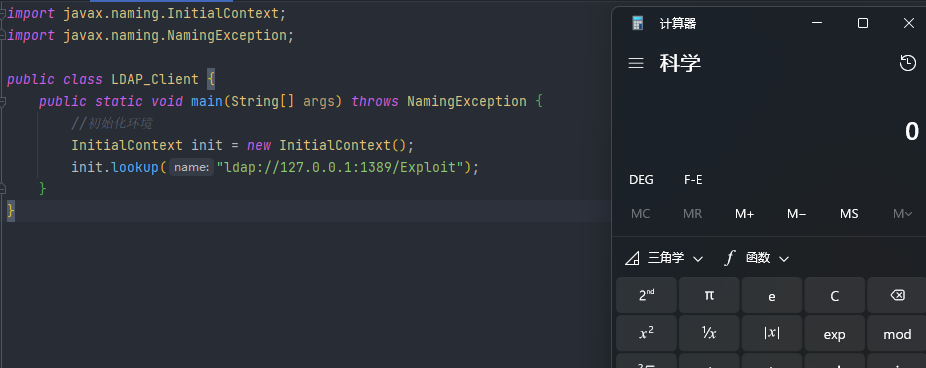Minimize the calculator window
The image size is (926, 368).
click(x=817, y=23)
